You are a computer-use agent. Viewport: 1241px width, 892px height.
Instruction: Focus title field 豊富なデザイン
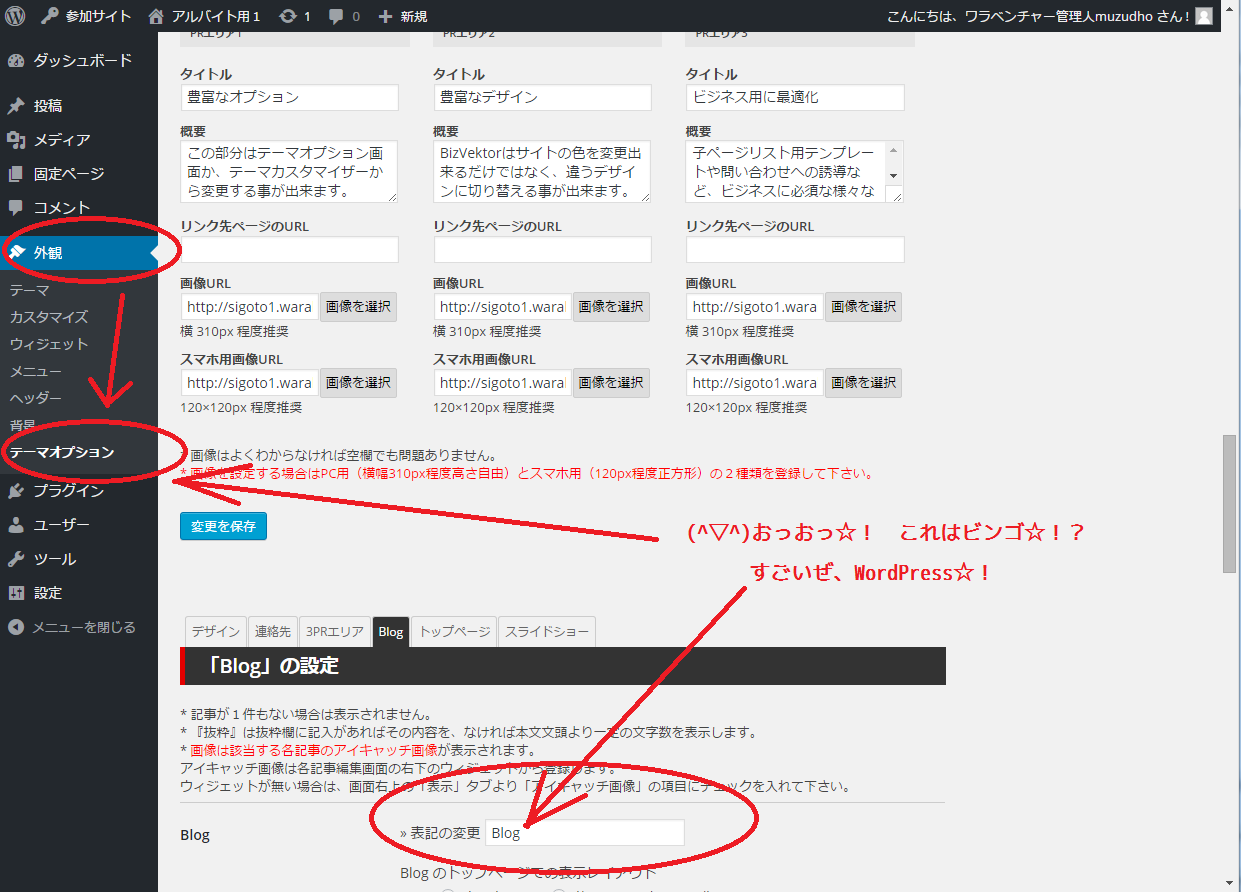(543, 97)
